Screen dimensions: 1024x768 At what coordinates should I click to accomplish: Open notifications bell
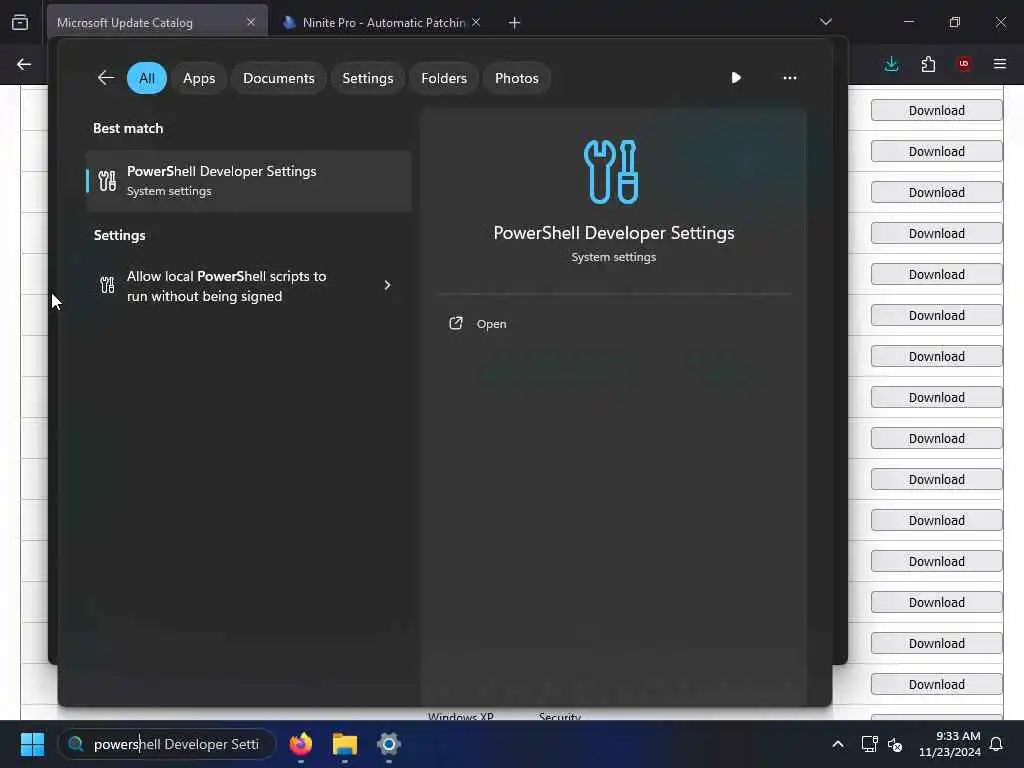click(997, 744)
